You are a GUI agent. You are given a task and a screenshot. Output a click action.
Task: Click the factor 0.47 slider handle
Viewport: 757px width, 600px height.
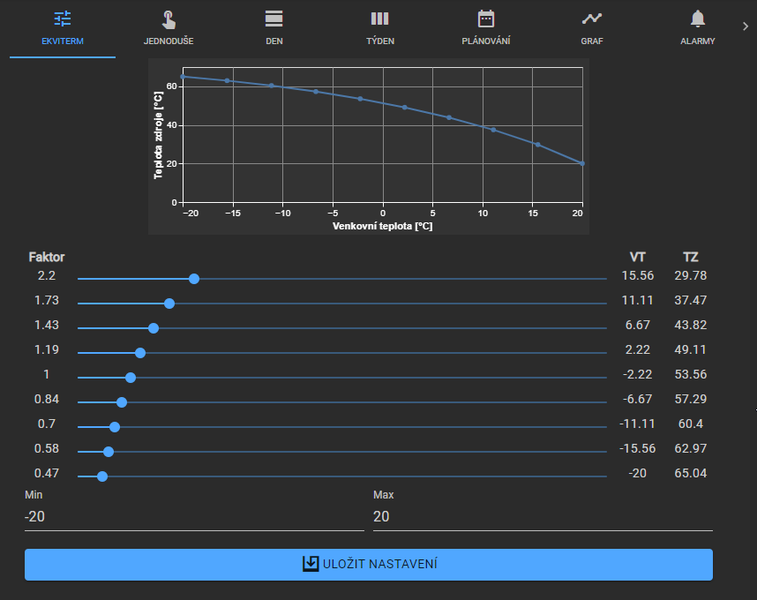[x=102, y=476]
